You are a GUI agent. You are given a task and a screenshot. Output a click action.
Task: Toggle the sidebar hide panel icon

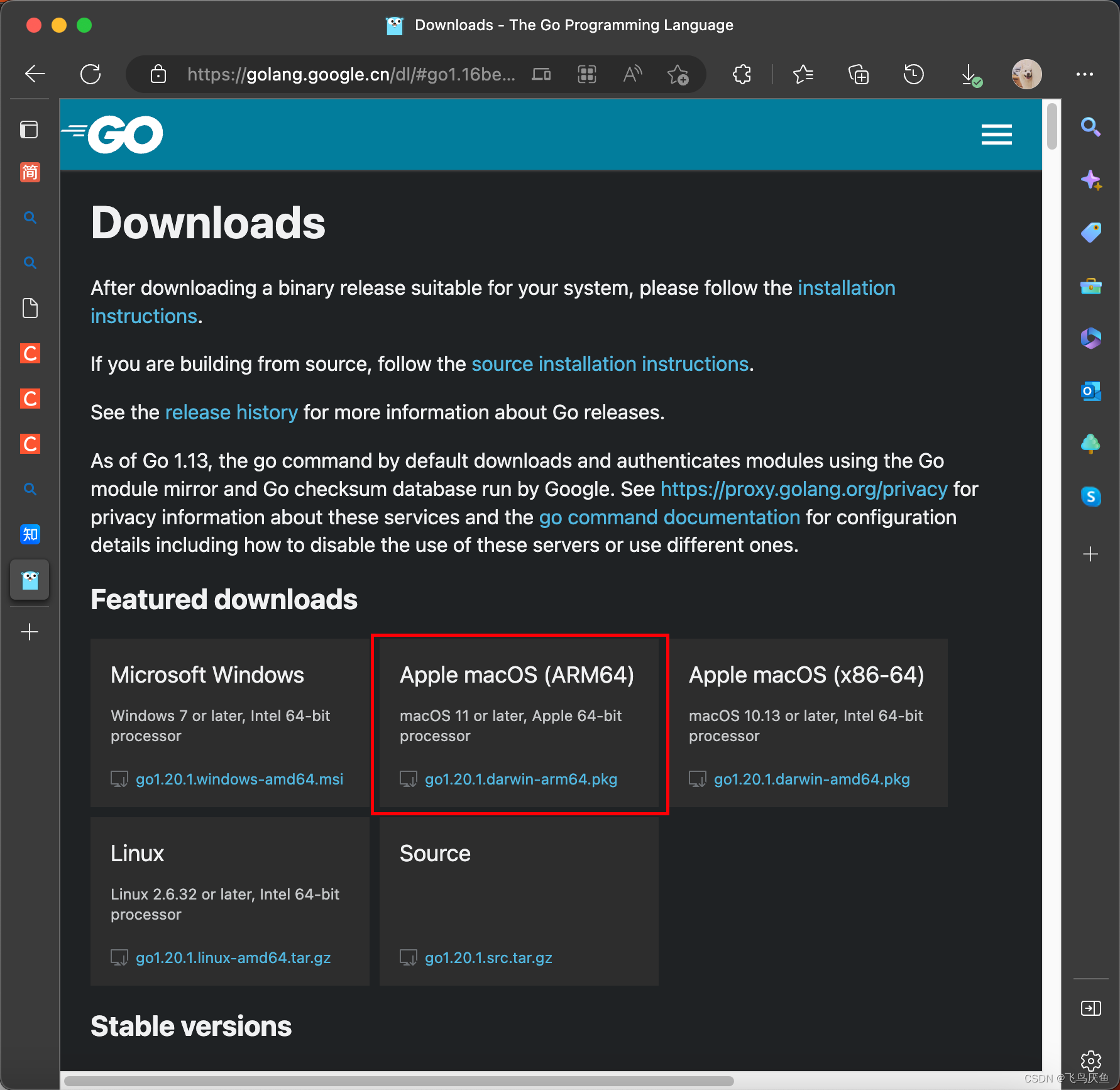pyautogui.click(x=1090, y=1008)
